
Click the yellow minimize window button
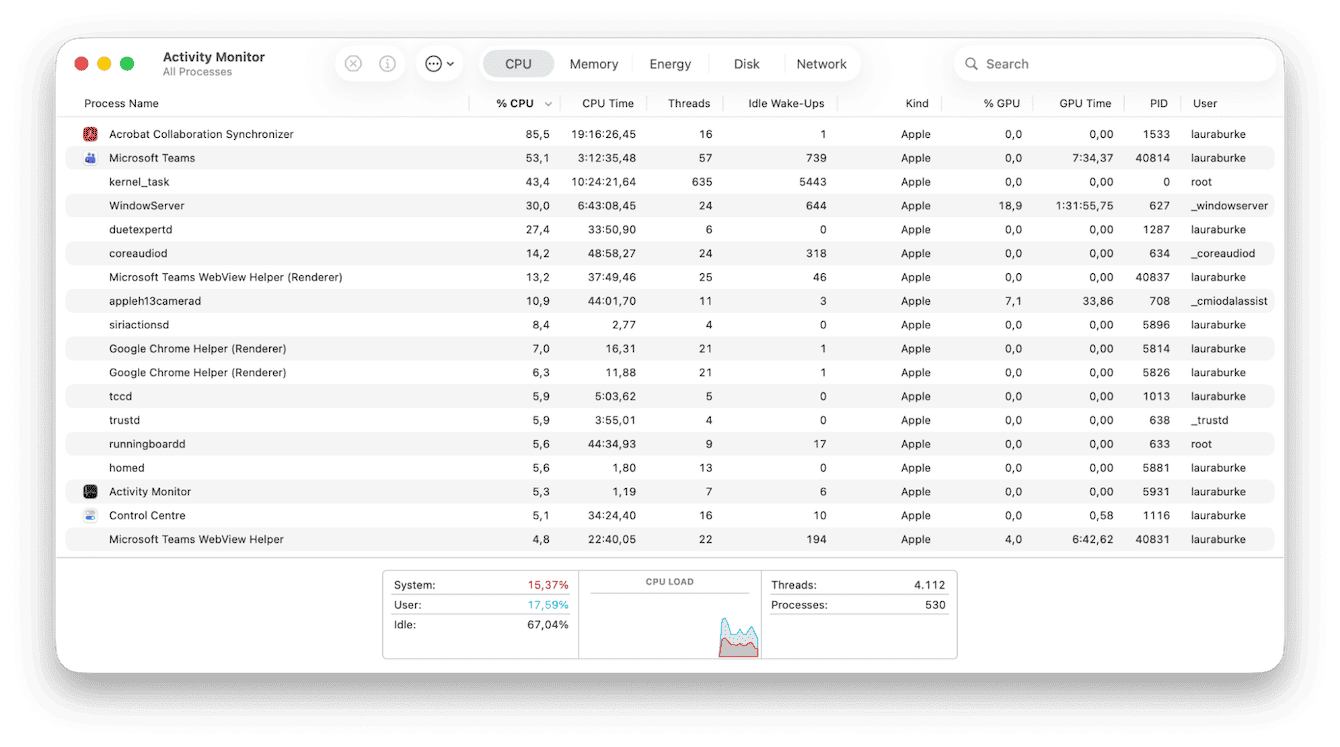[104, 64]
